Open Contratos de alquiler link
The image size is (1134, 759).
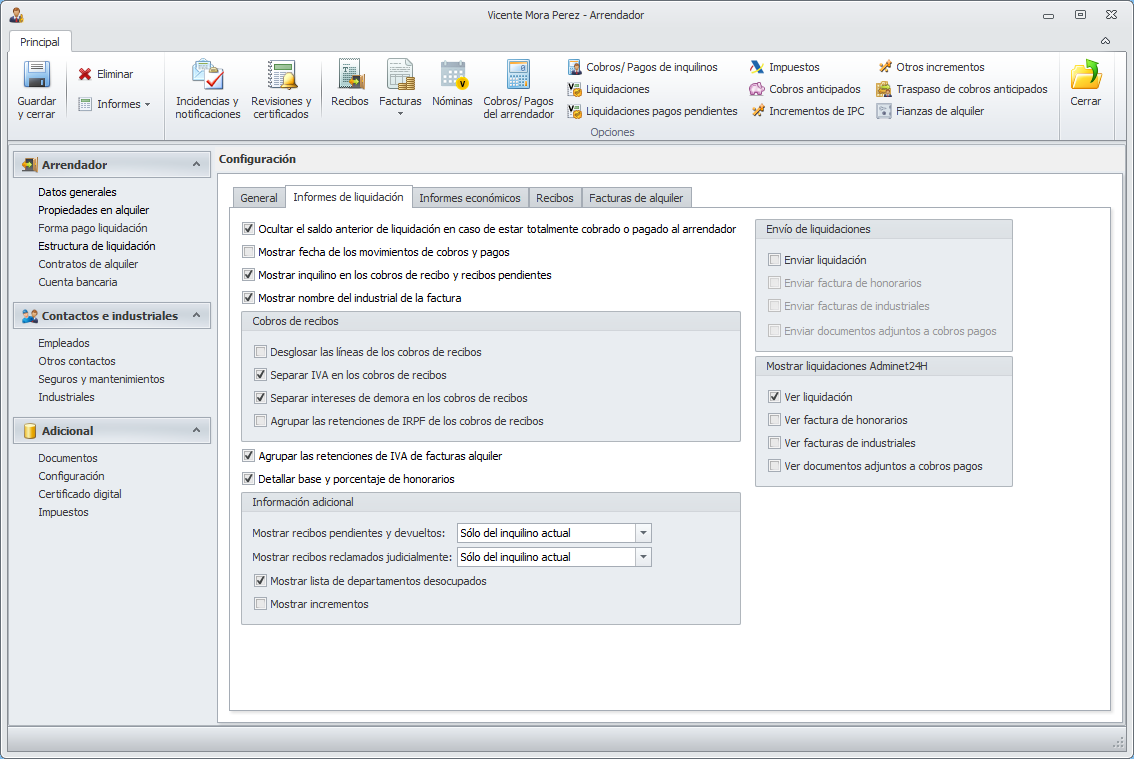click(88, 265)
